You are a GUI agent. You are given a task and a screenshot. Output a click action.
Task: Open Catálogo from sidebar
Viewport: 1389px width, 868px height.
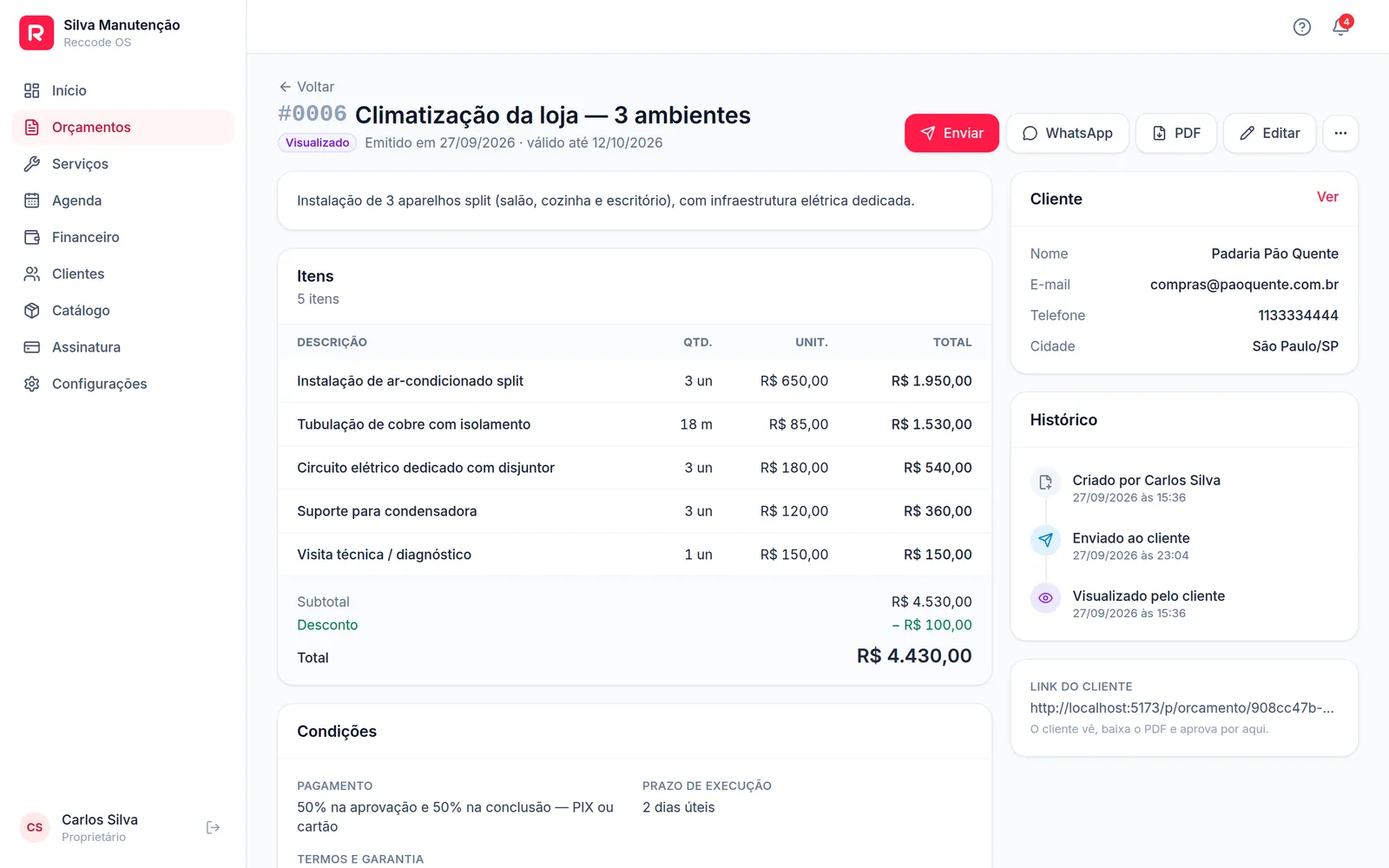click(123, 310)
